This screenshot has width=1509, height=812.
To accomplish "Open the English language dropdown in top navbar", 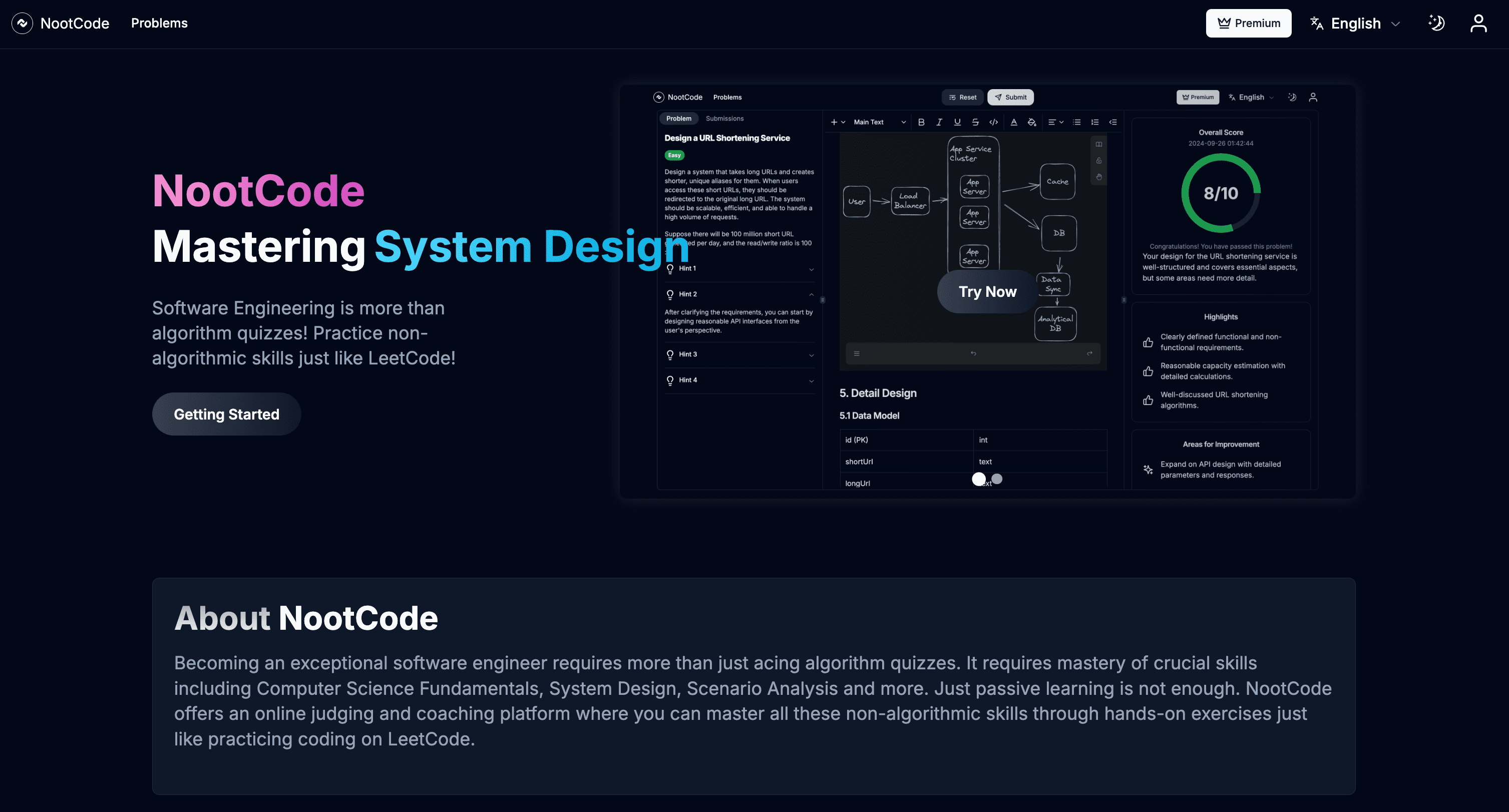I will (x=1355, y=24).
